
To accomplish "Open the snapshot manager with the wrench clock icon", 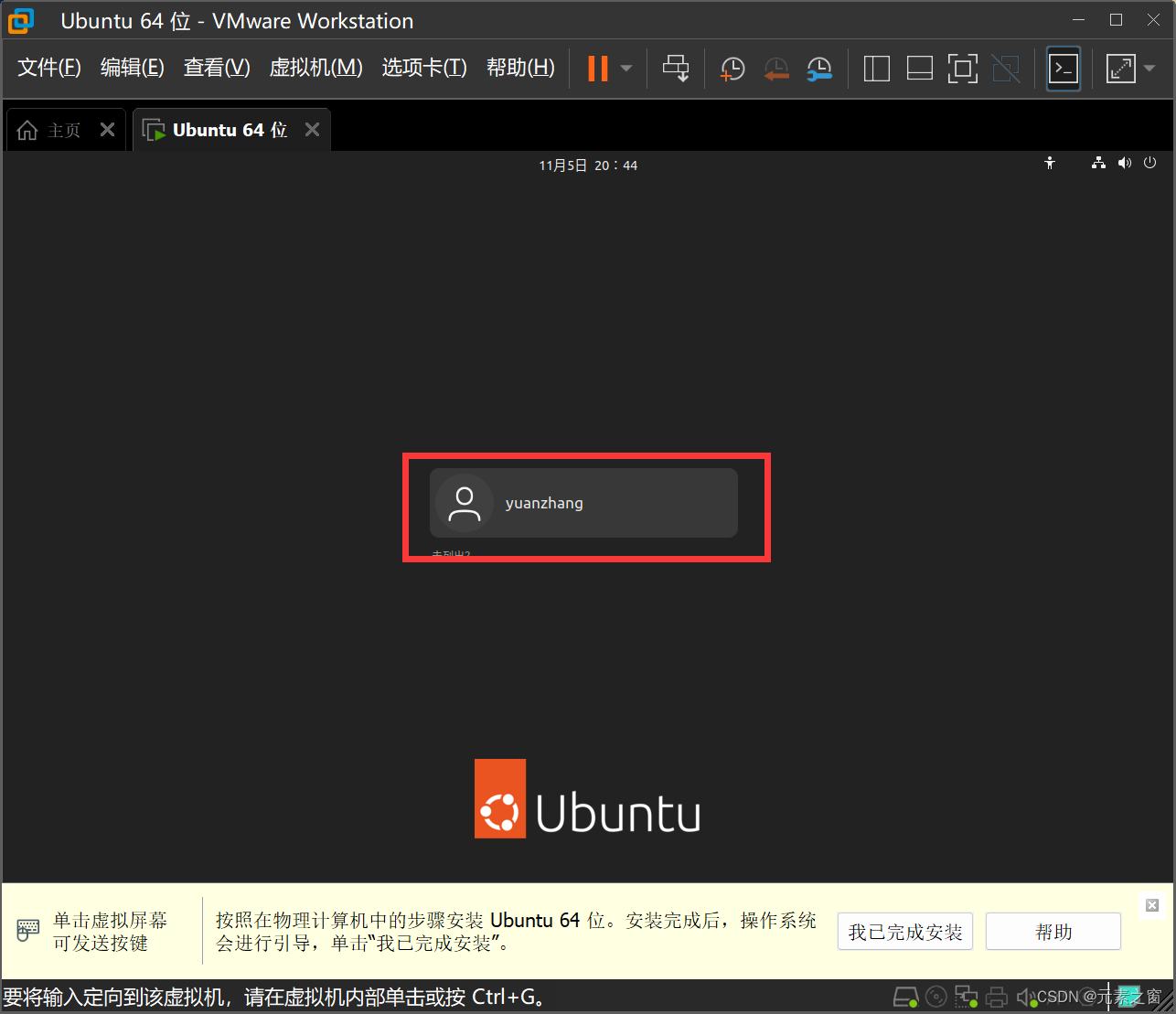I will [x=819, y=69].
